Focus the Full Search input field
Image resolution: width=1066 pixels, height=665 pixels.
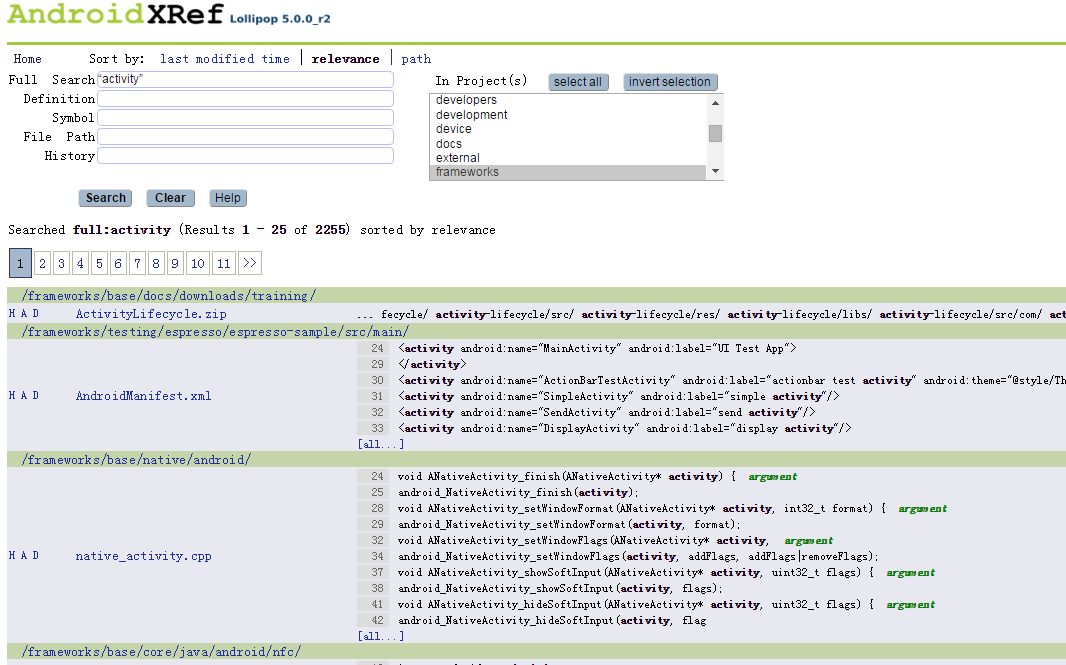245,80
